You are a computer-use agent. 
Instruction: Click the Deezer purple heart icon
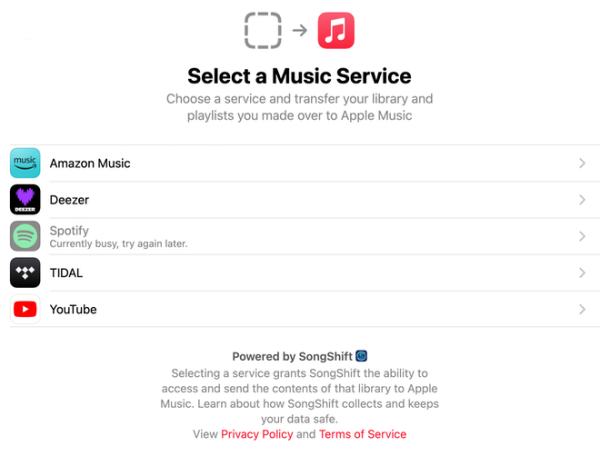tap(25, 200)
